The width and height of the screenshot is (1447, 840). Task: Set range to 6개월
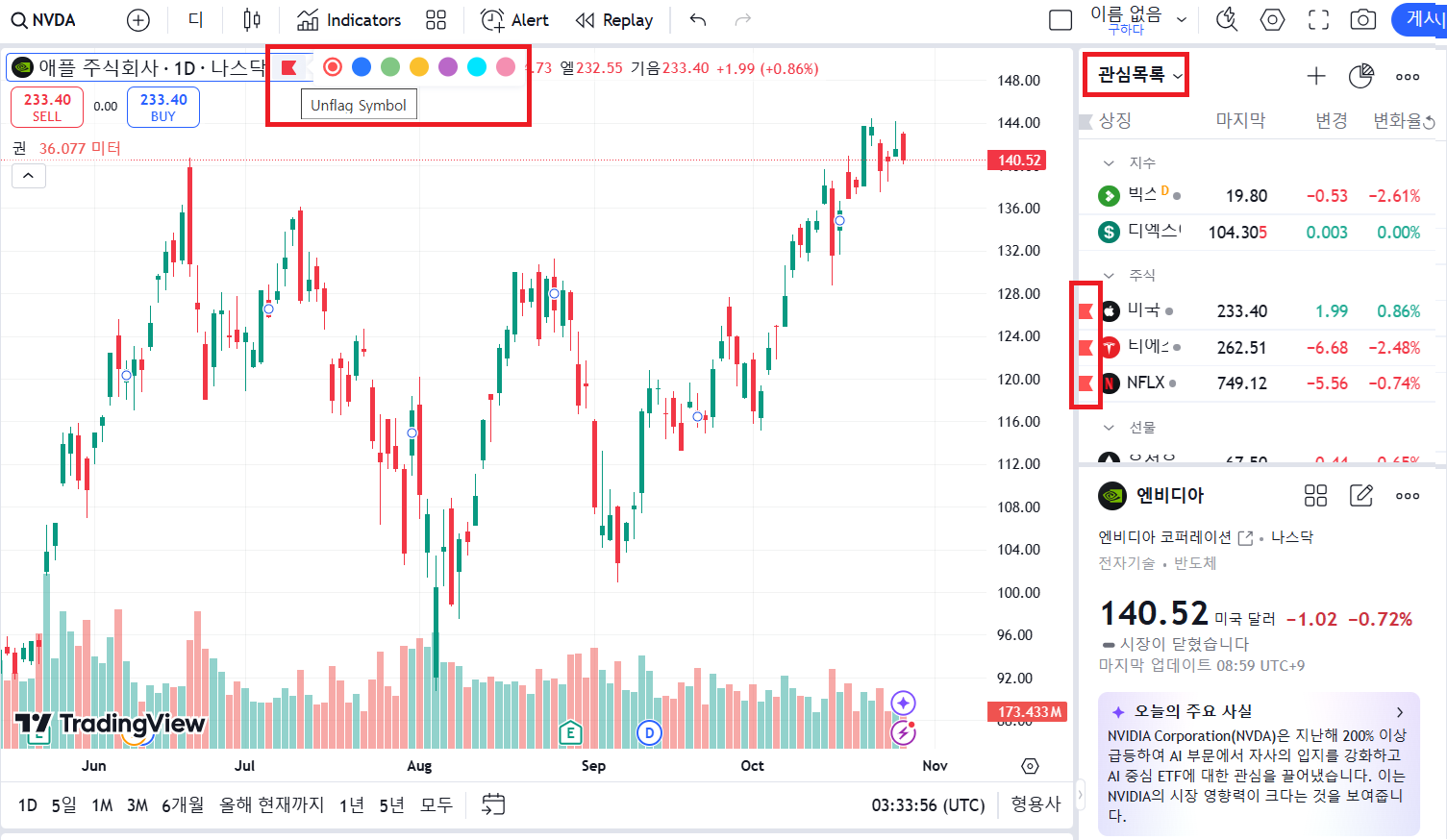pos(183,805)
